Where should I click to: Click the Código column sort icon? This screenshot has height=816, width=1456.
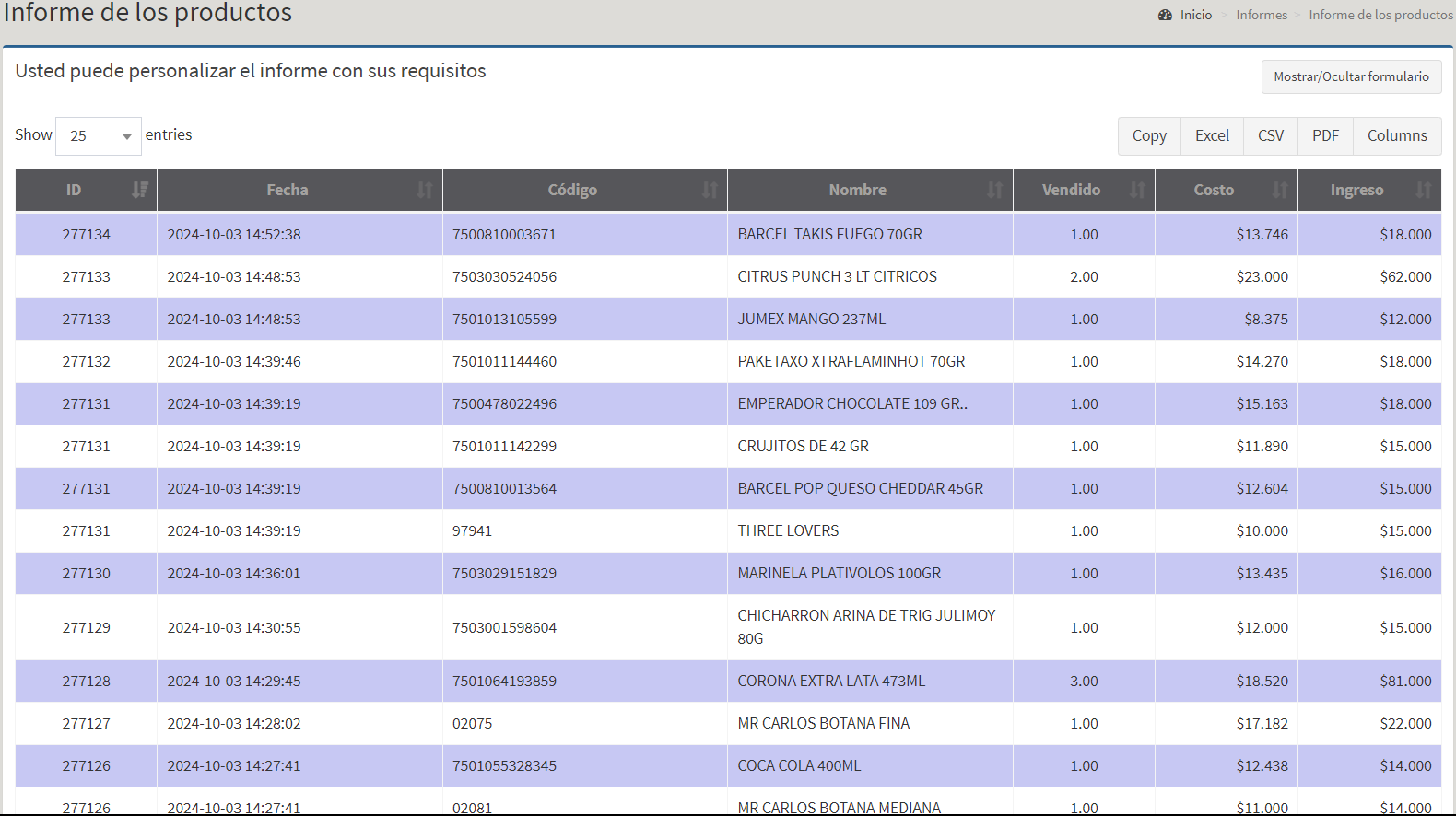click(x=710, y=190)
